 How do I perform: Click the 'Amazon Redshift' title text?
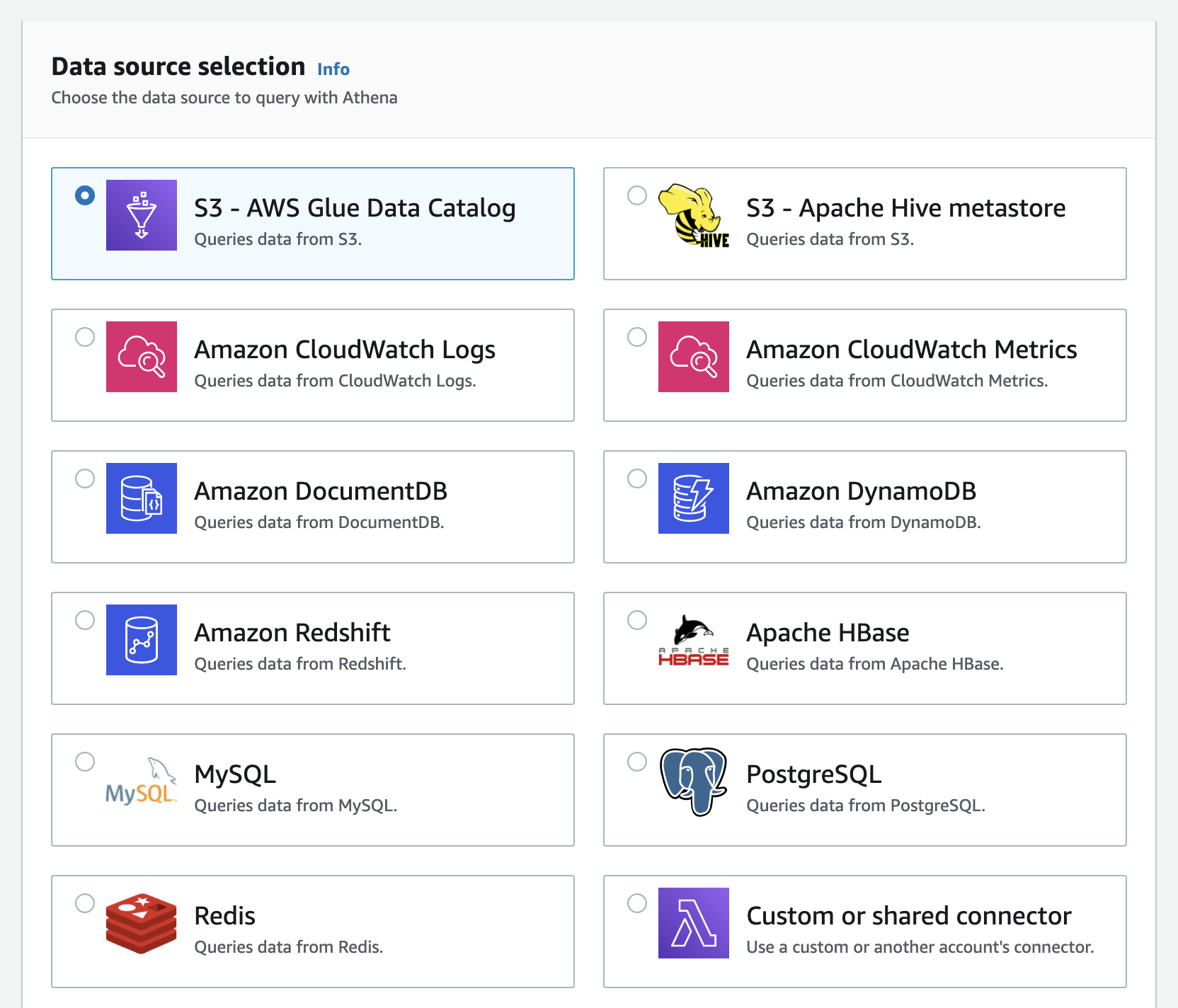point(292,633)
